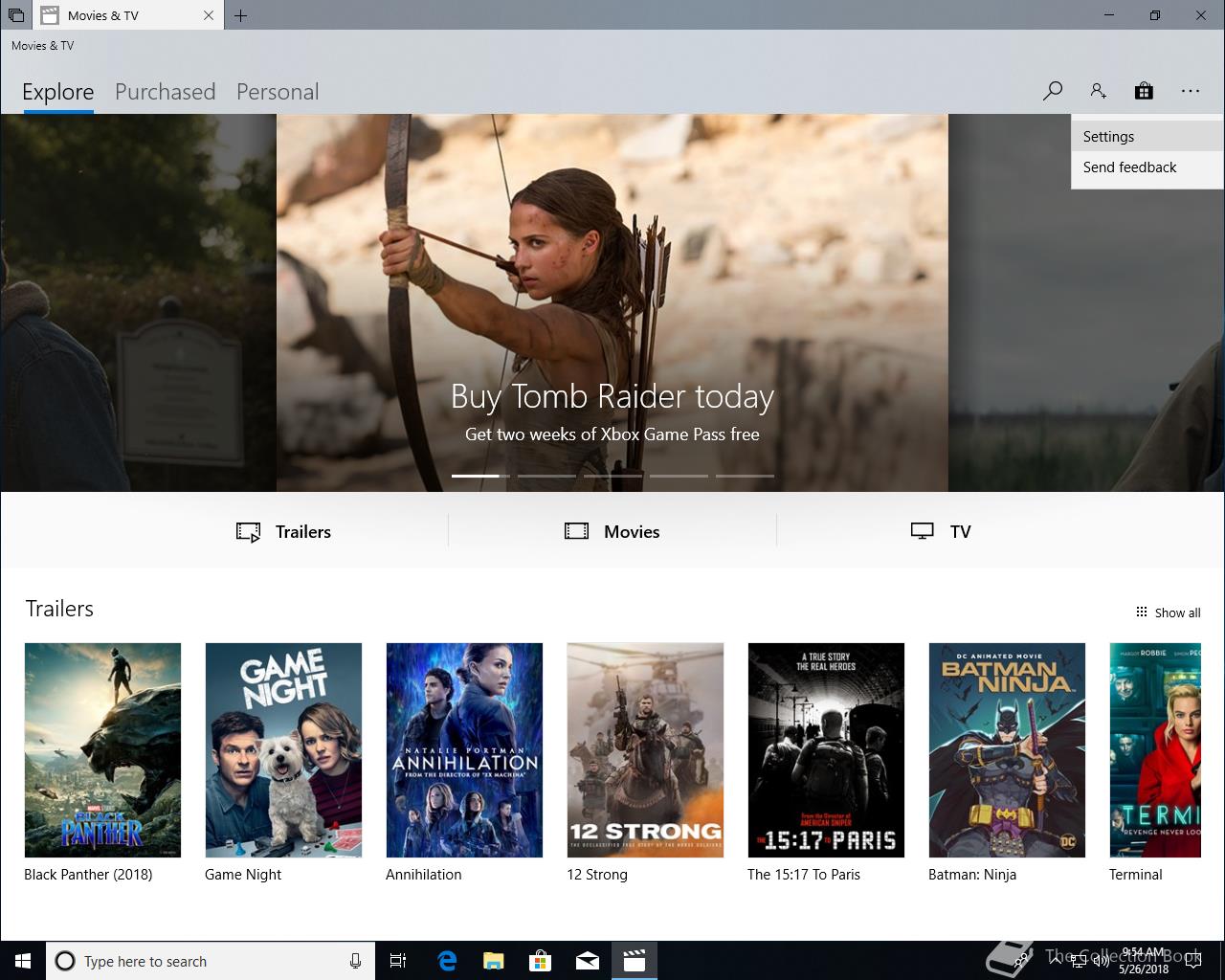Open the Trailers category label
This screenshot has height=980, width=1225.
pos(303,532)
